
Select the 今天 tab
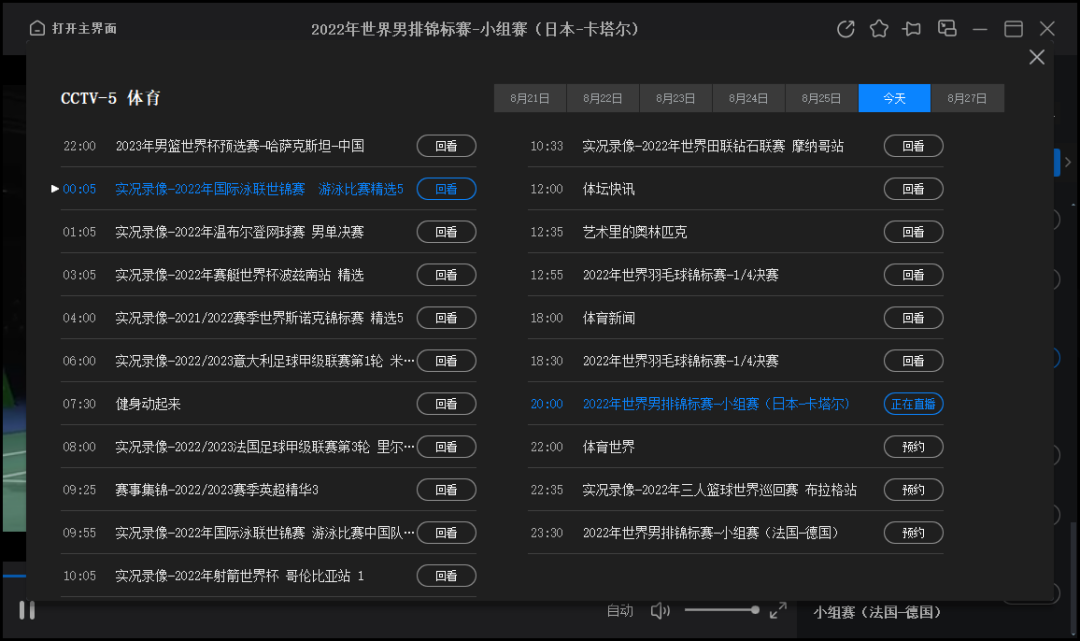(894, 98)
